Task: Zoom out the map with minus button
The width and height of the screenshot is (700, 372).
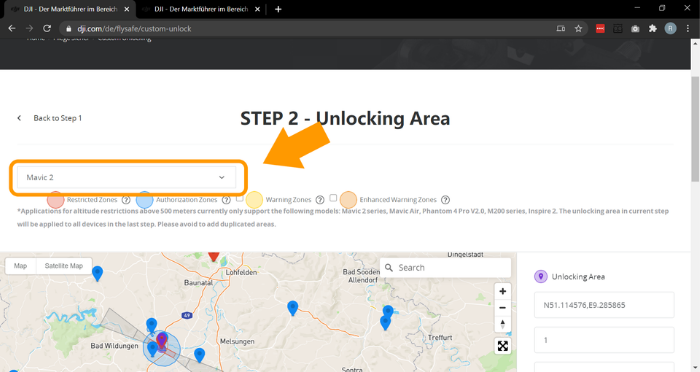Action: [x=503, y=308]
